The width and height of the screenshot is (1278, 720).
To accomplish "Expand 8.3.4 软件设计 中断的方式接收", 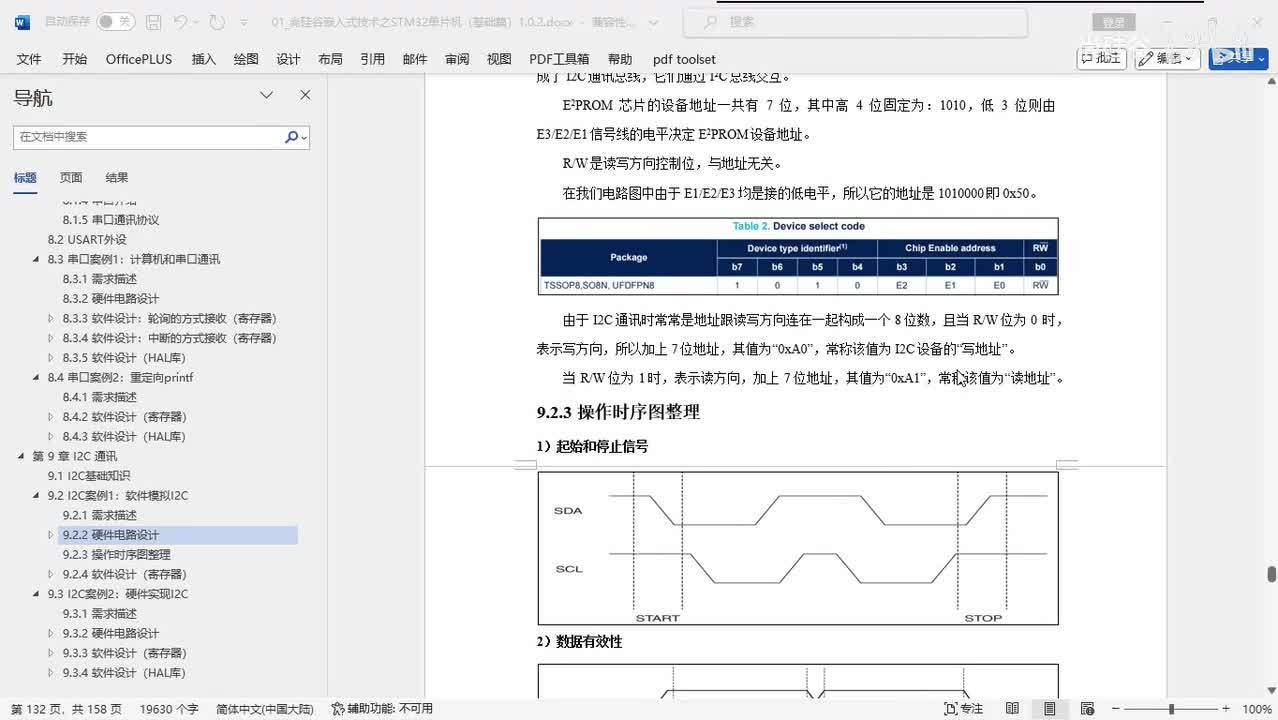I will (51, 338).
